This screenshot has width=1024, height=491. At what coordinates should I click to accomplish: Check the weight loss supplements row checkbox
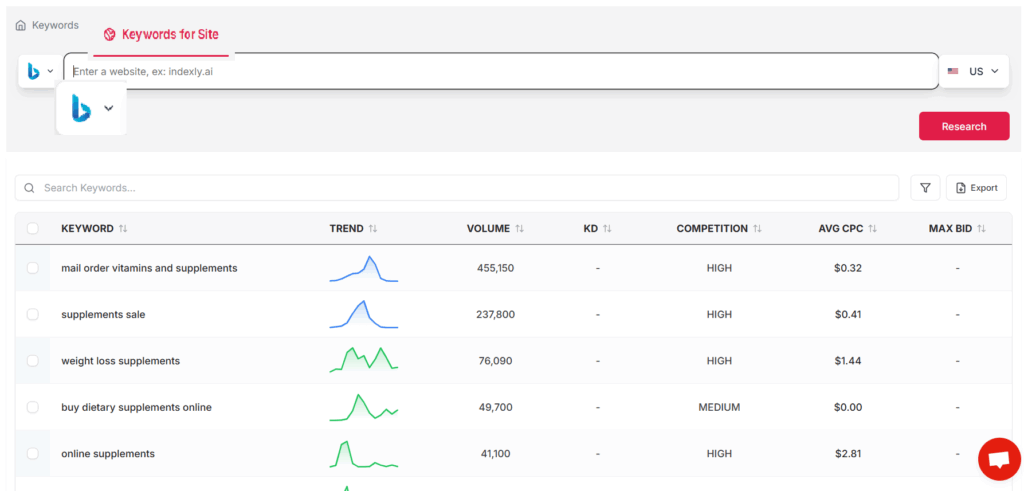point(33,360)
